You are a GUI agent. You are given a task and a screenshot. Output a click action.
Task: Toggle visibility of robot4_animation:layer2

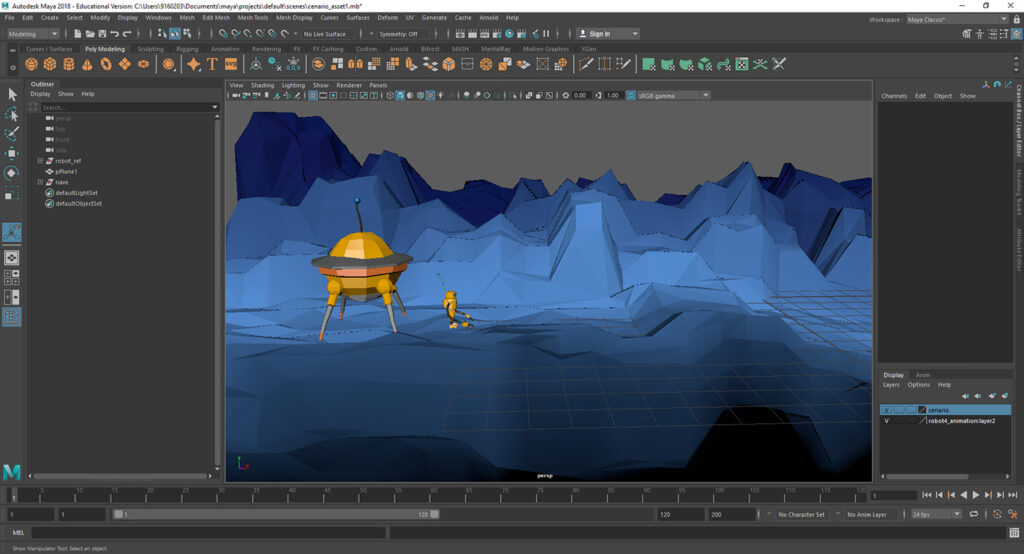886,421
